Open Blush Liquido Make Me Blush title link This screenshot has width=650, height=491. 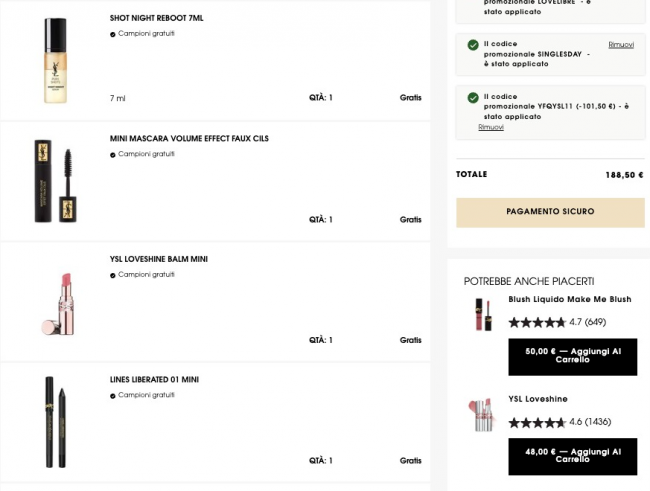(569, 299)
